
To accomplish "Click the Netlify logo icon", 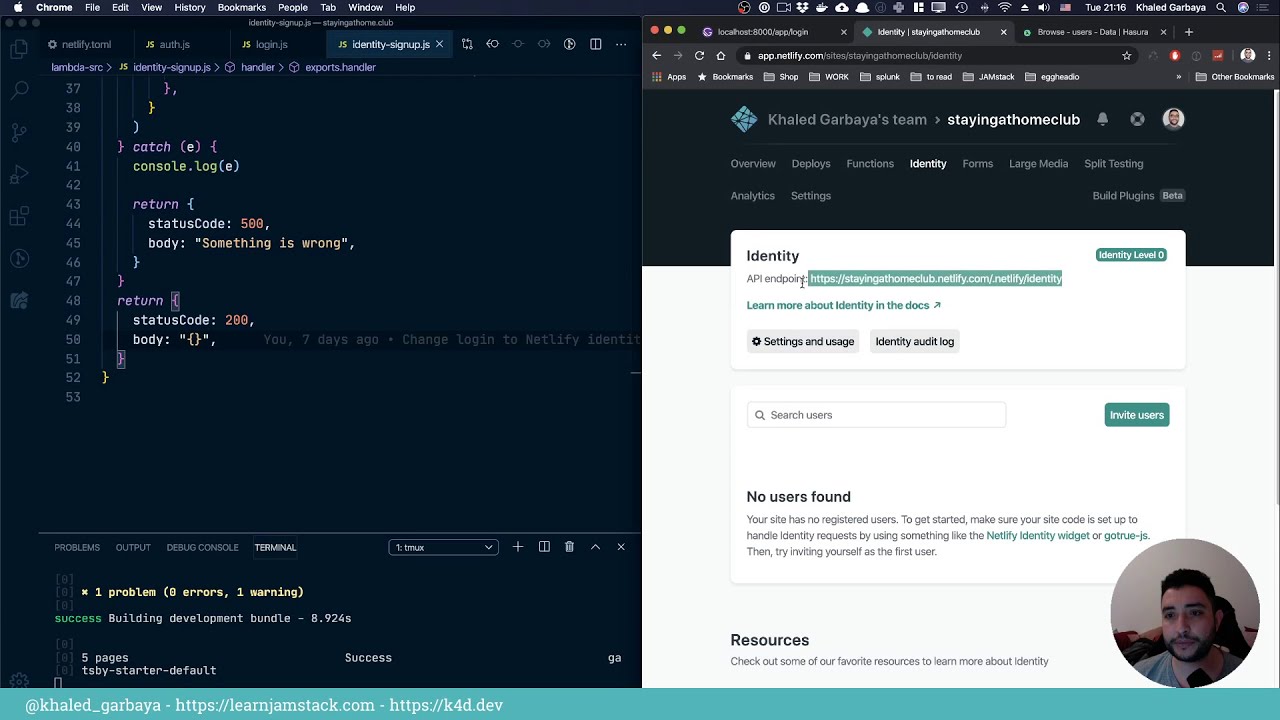I will (x=744, y=119).
